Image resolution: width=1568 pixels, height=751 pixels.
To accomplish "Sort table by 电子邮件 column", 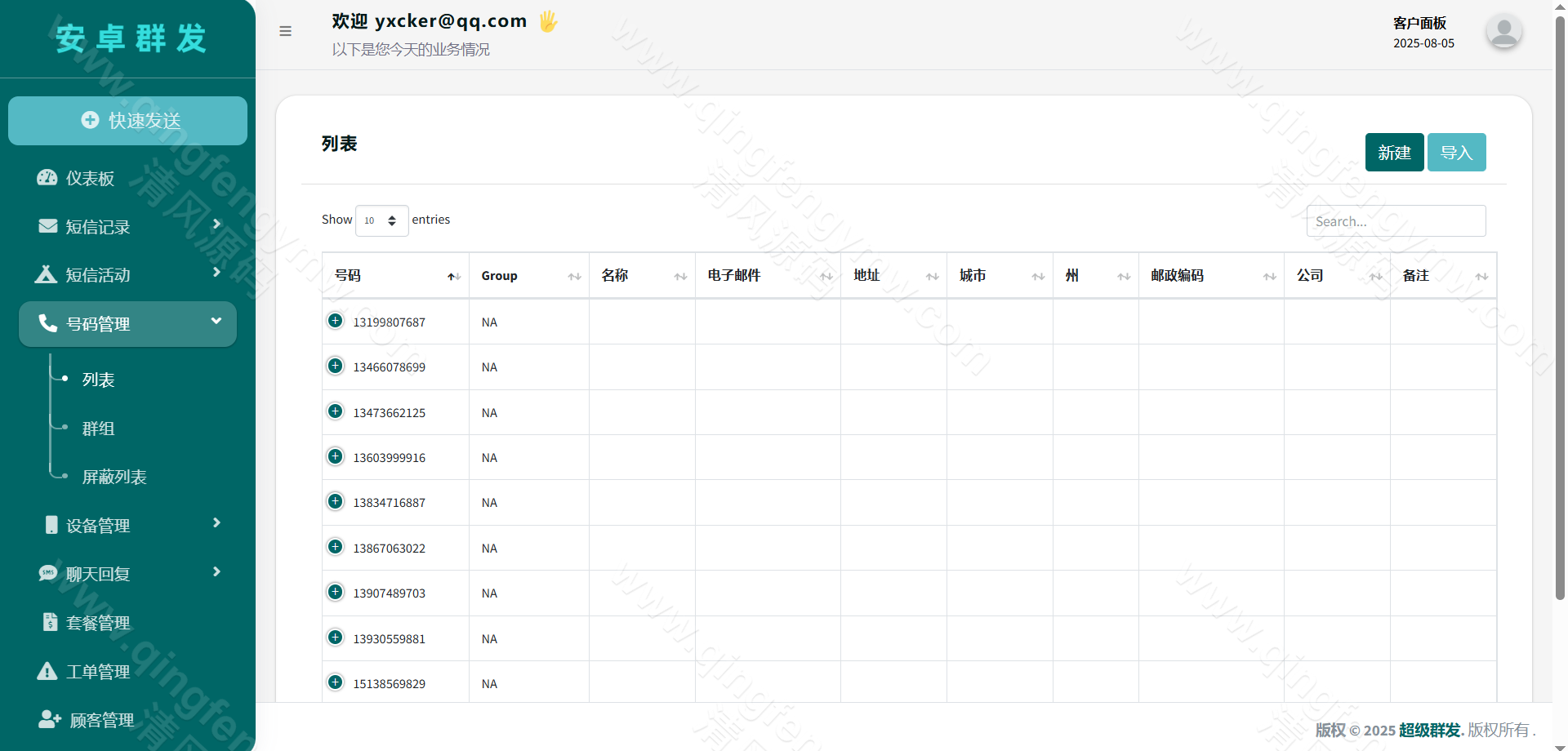I will (768, 276).
